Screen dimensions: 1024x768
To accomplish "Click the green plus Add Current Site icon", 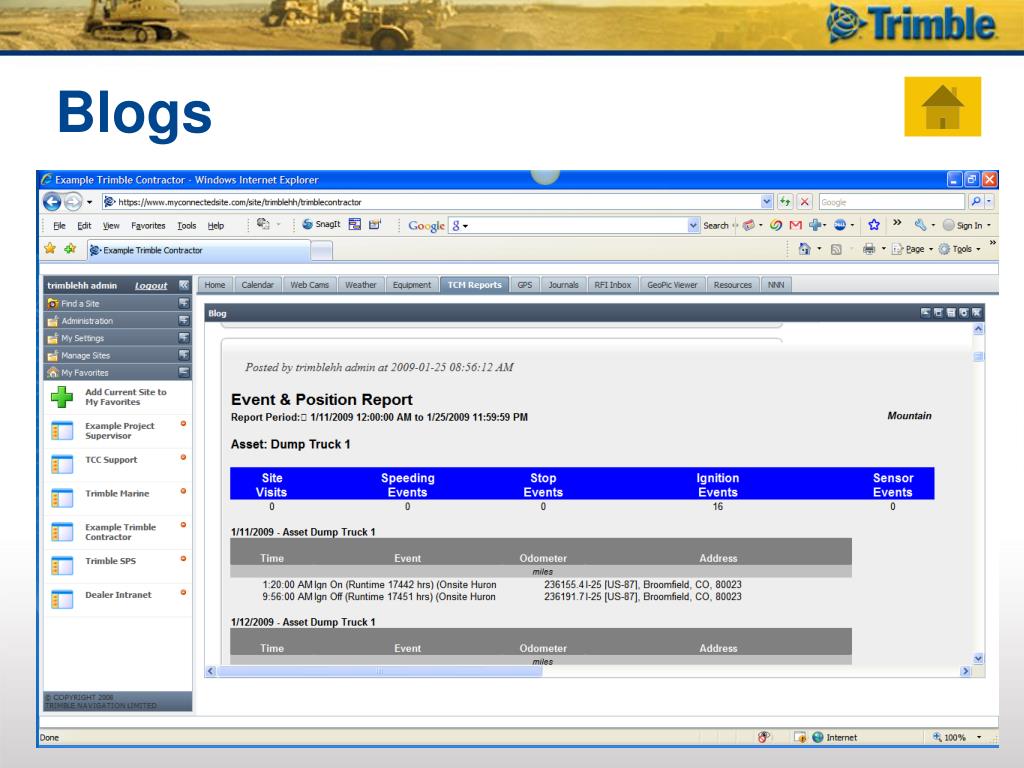I will click(62, 397).
